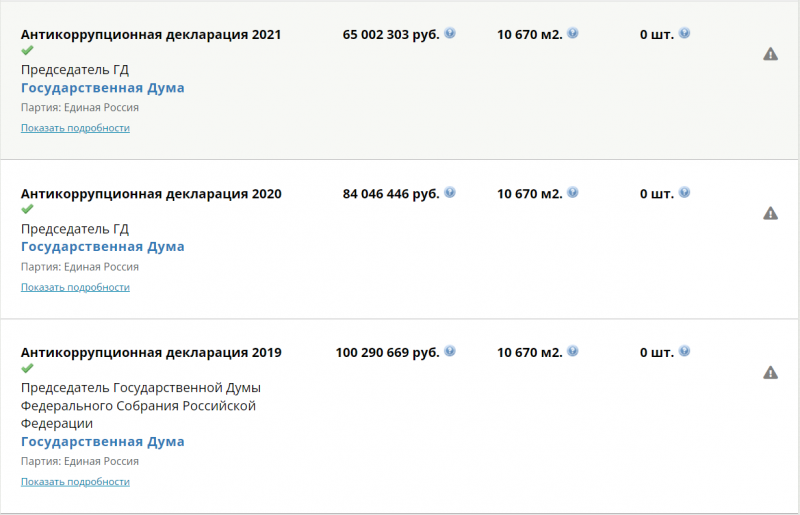Open Государственная Дума link in 2021 entry

coord(103,88)
